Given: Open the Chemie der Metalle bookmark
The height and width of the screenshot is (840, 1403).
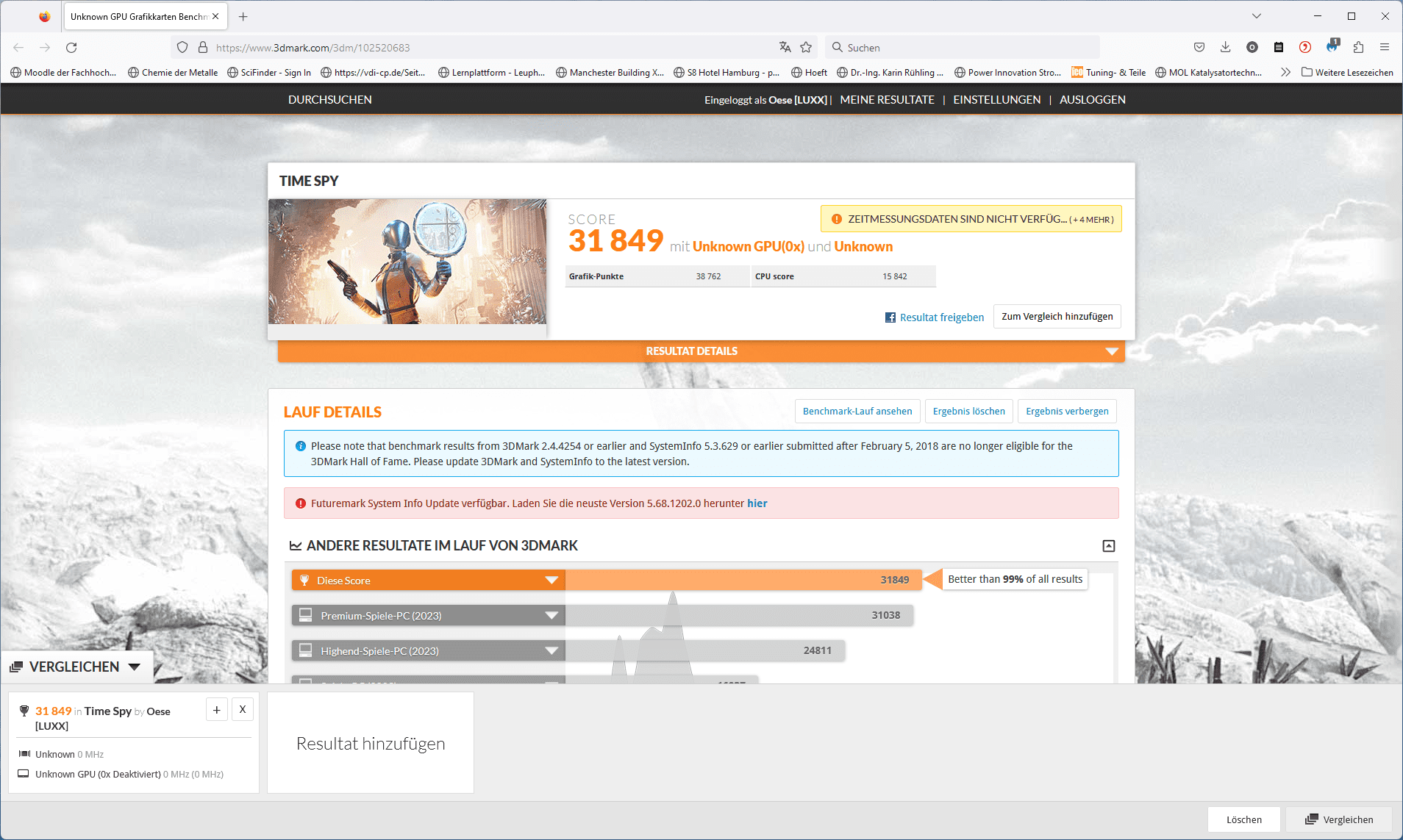Looking at the screenshot, I should (173, 72).
